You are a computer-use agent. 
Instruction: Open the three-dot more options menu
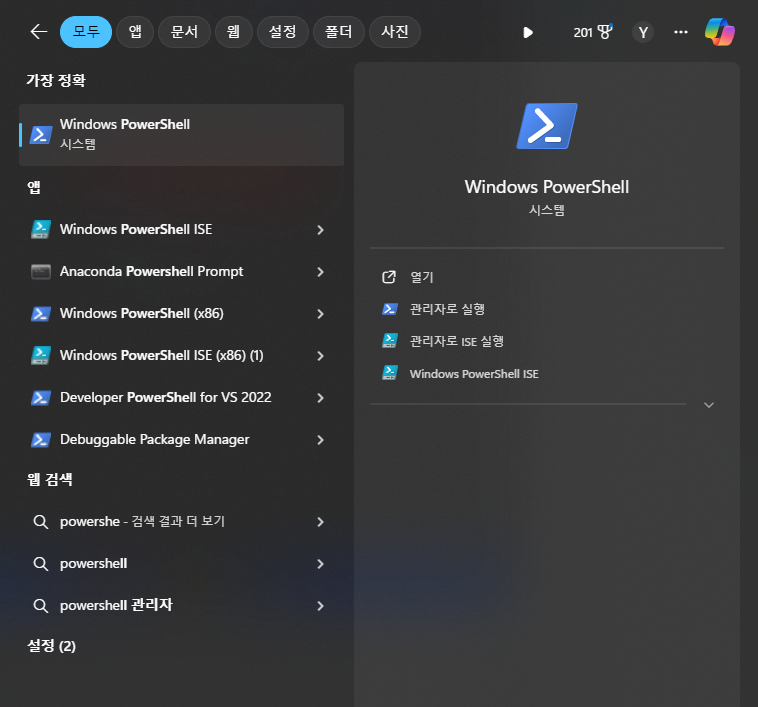coord(681,32)
